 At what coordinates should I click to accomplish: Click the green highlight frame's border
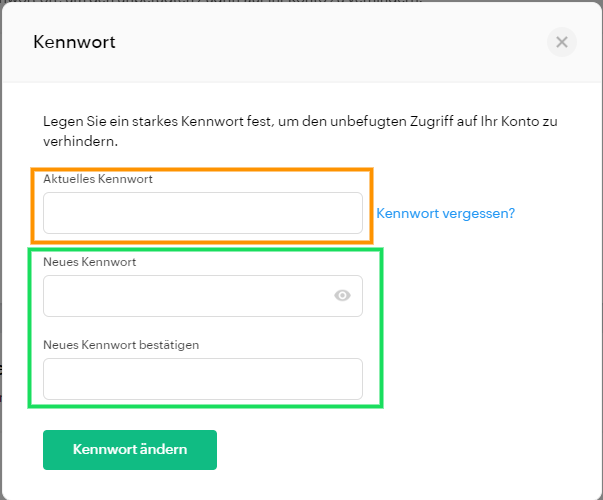coord(206,250)
